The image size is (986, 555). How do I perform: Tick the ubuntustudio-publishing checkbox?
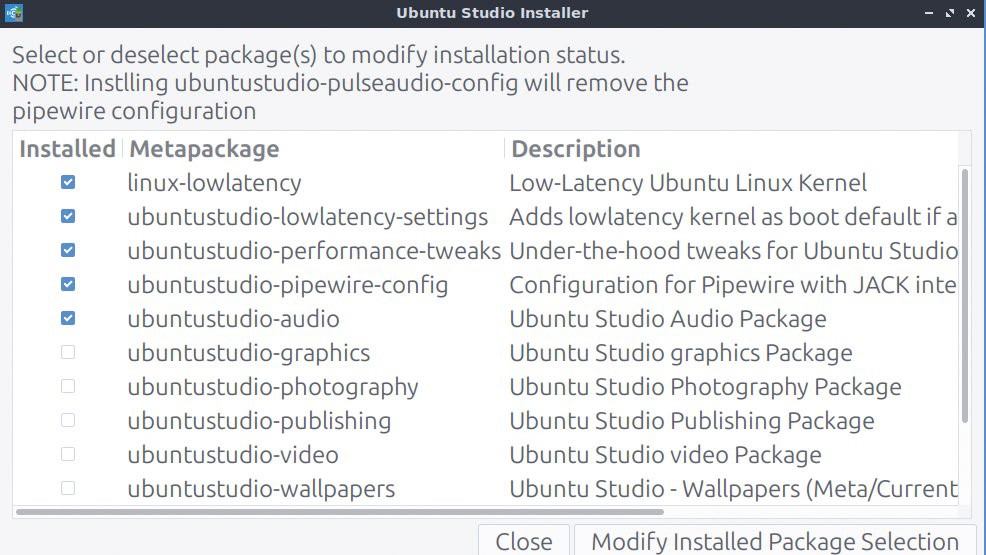click(x=68, y=420)
